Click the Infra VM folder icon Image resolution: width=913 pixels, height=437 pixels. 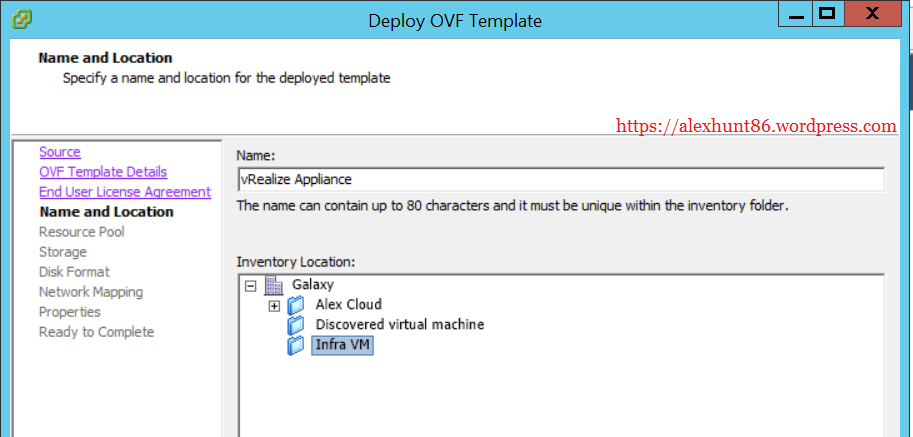pos(296,345)
